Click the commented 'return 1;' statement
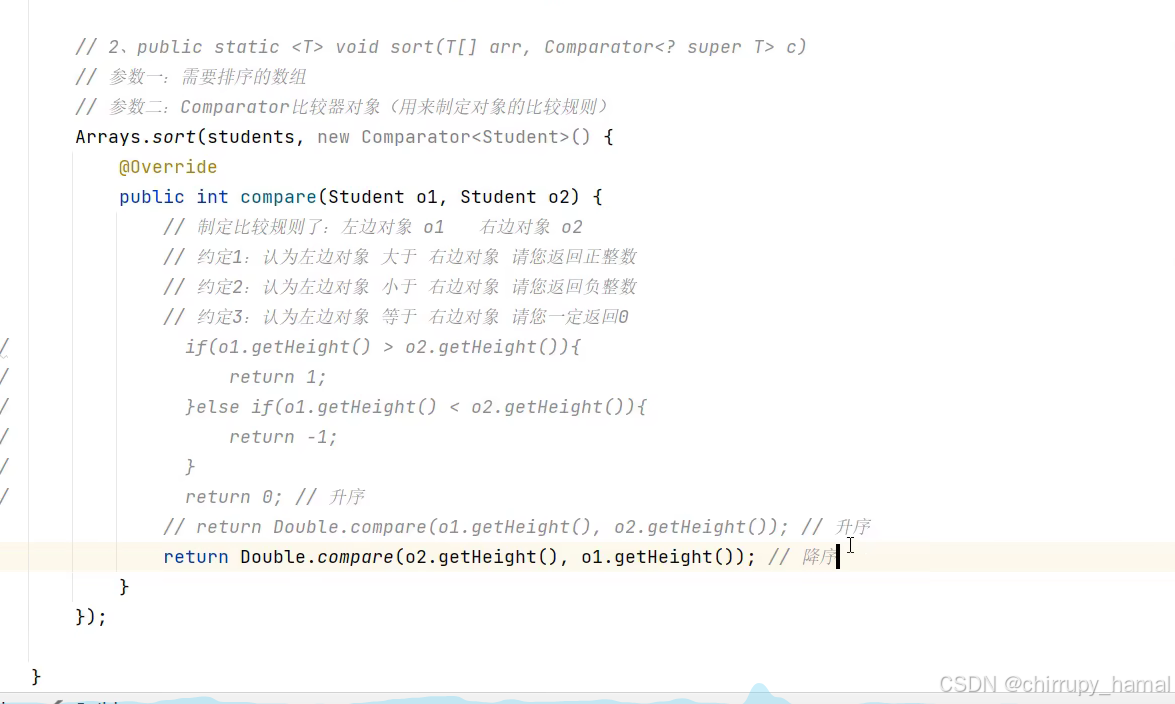 pos(278,377)
